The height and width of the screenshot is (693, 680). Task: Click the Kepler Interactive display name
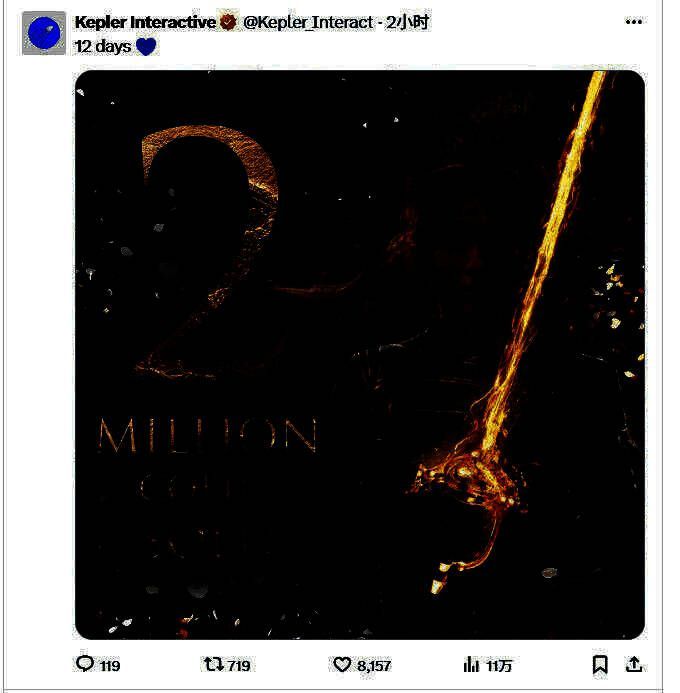click(x=145, y=22)
